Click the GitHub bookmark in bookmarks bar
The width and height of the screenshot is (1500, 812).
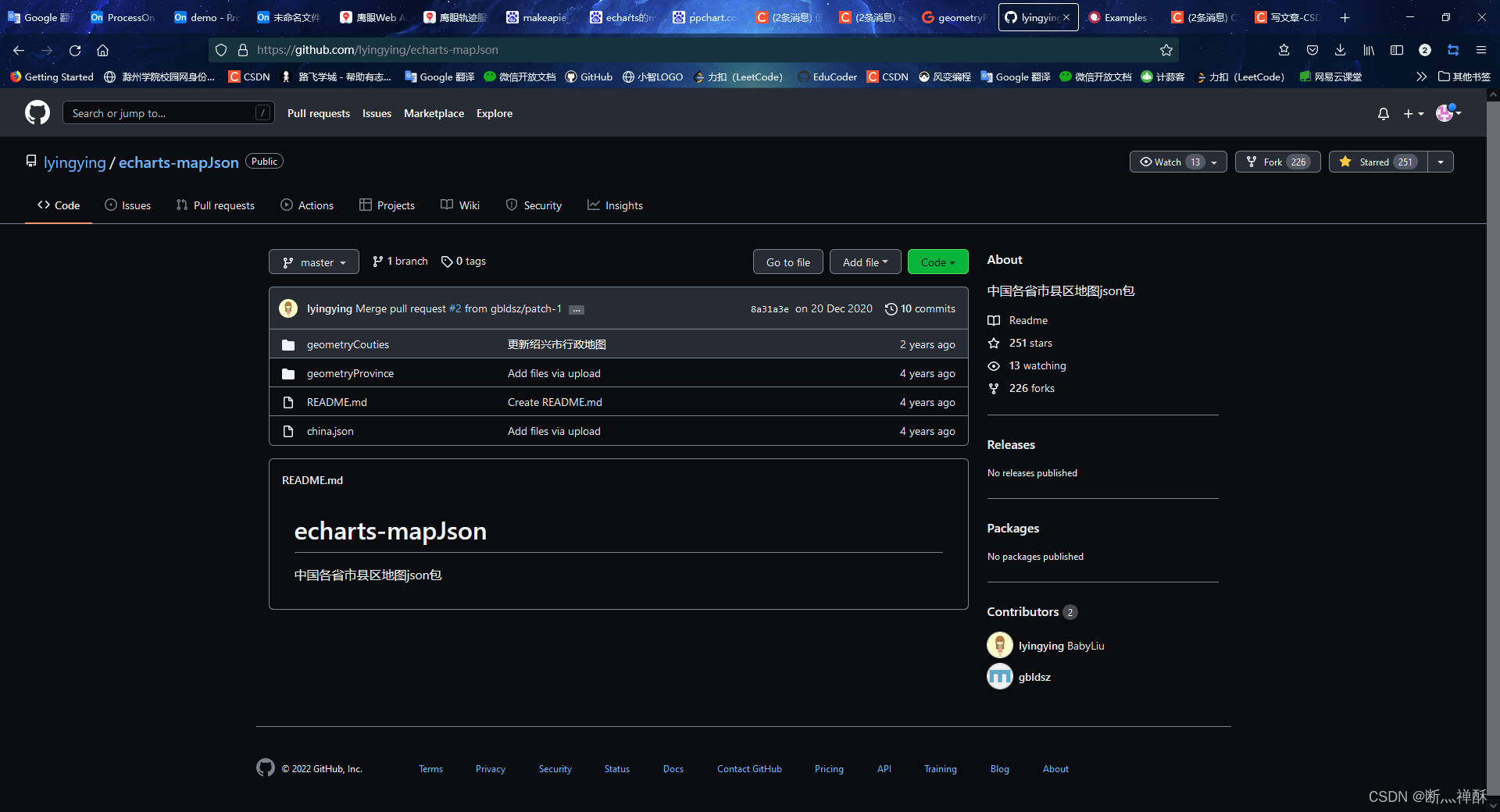tap(589, 77)
